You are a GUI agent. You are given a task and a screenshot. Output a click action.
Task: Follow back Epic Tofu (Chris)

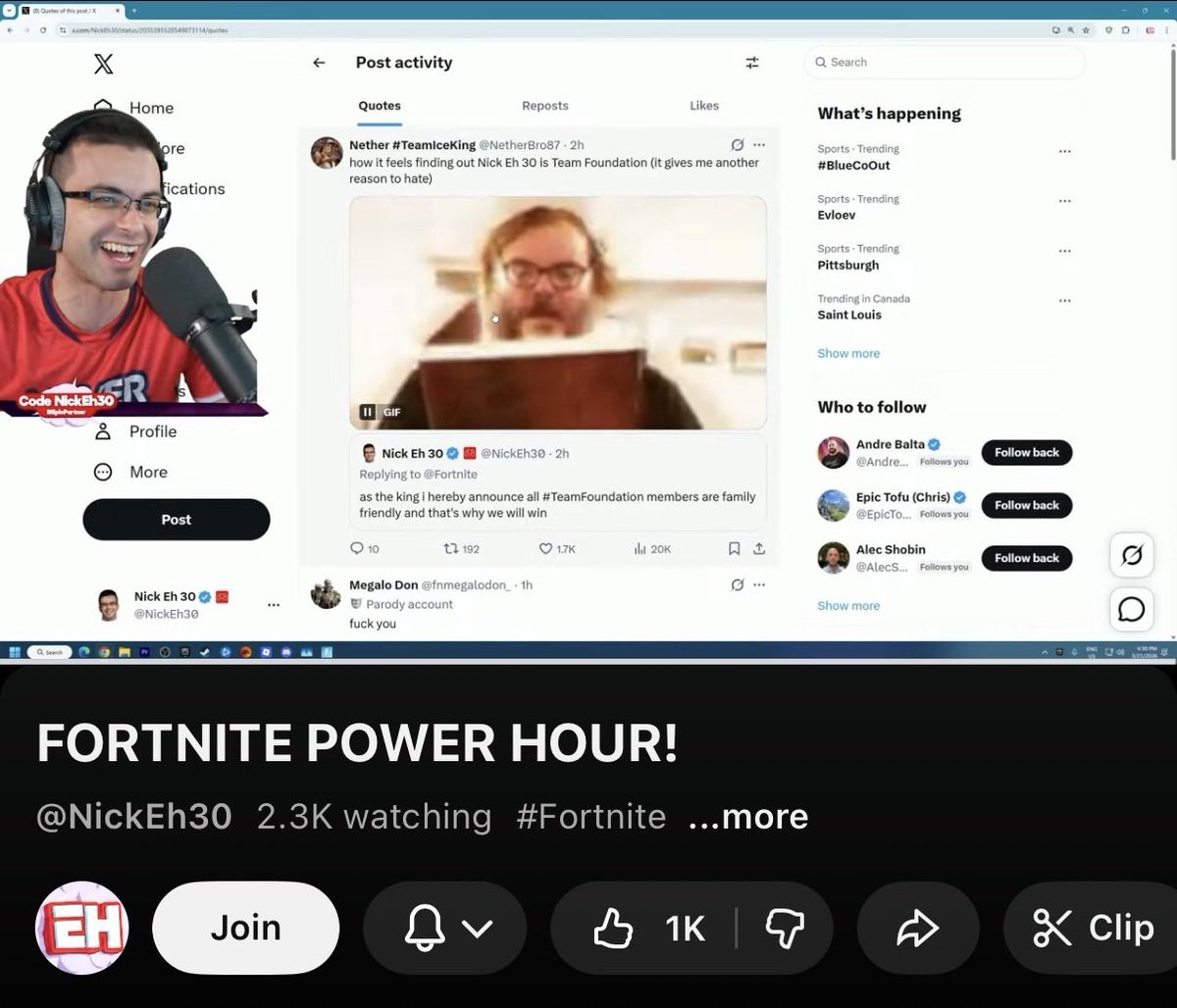point(1027,505)
